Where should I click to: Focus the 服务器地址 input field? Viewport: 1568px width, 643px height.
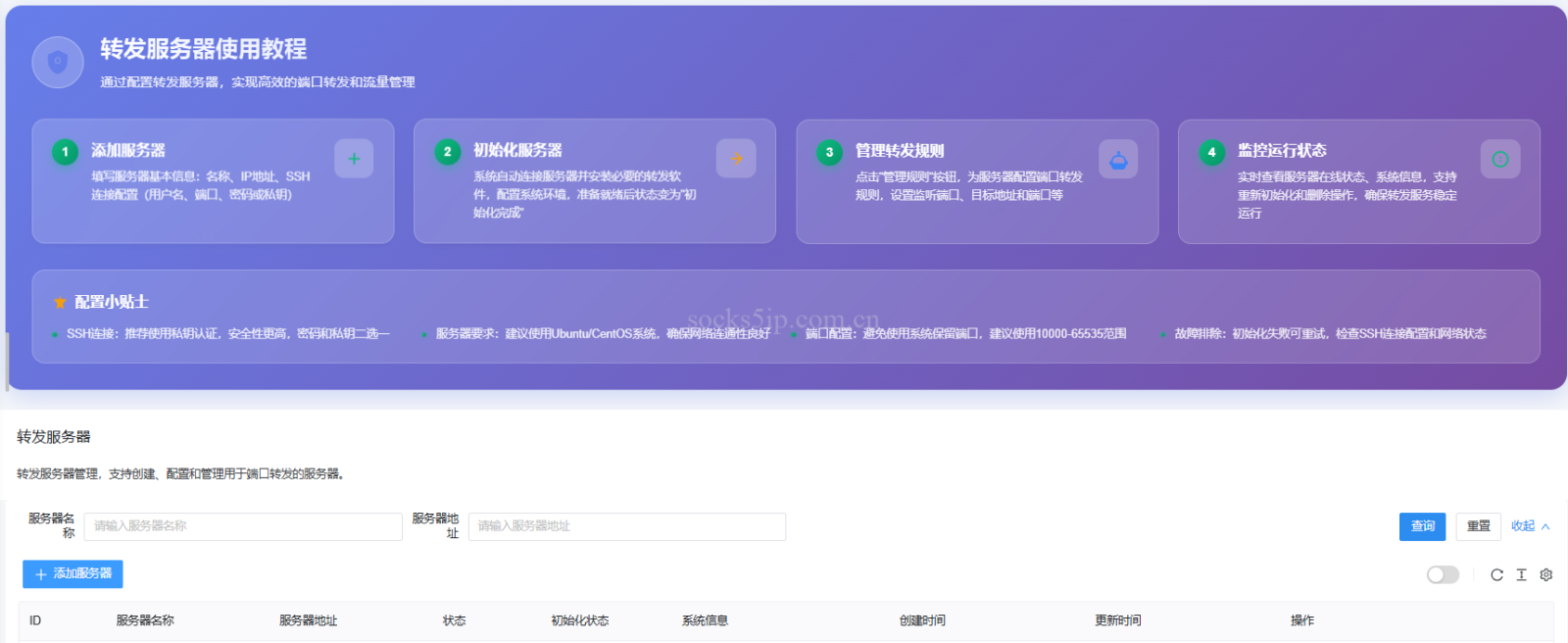627,526
